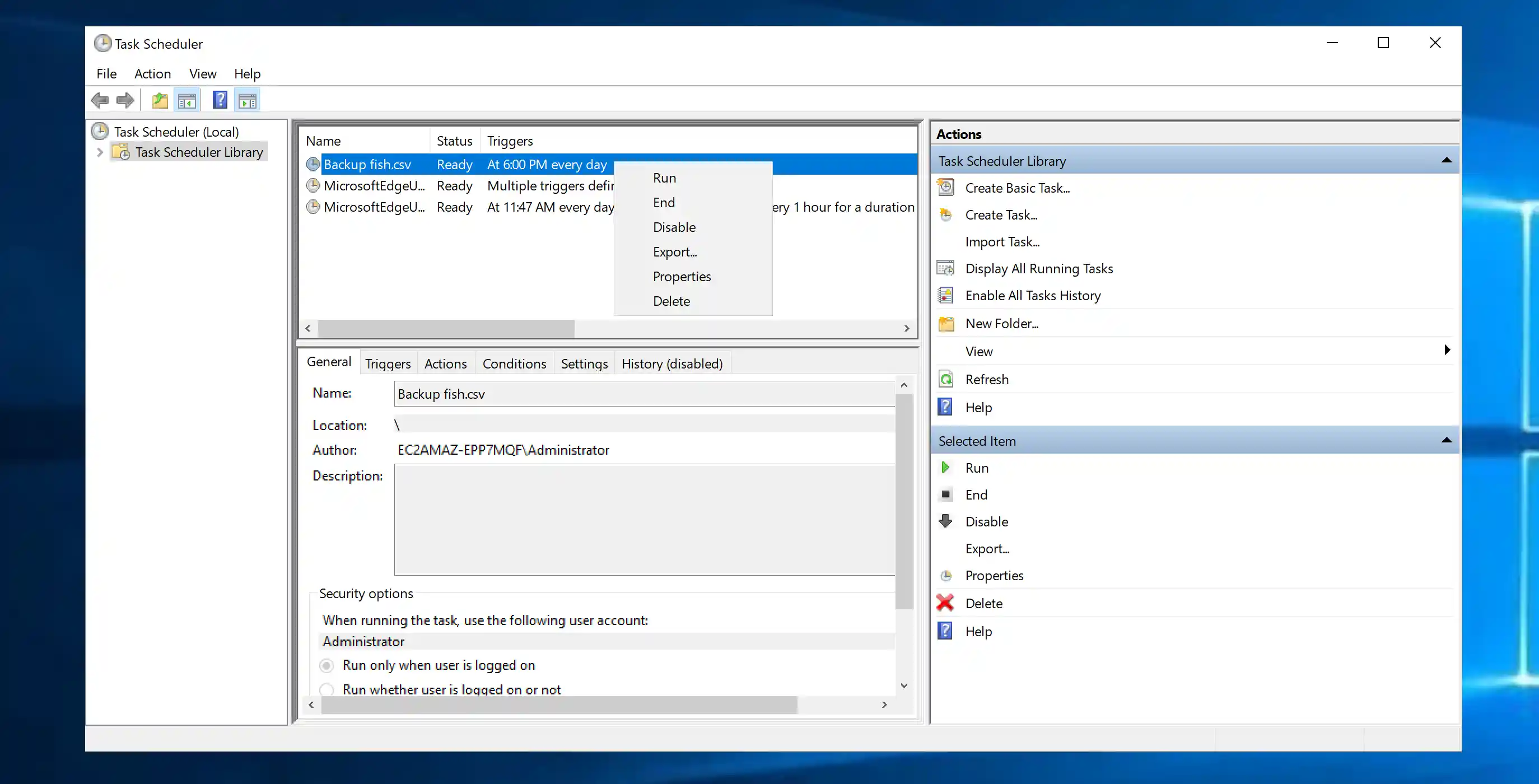The width and height of the screenshot is (1539, 784).
Task: Click Enable All Tasks History
Action: pos(1032,295)
